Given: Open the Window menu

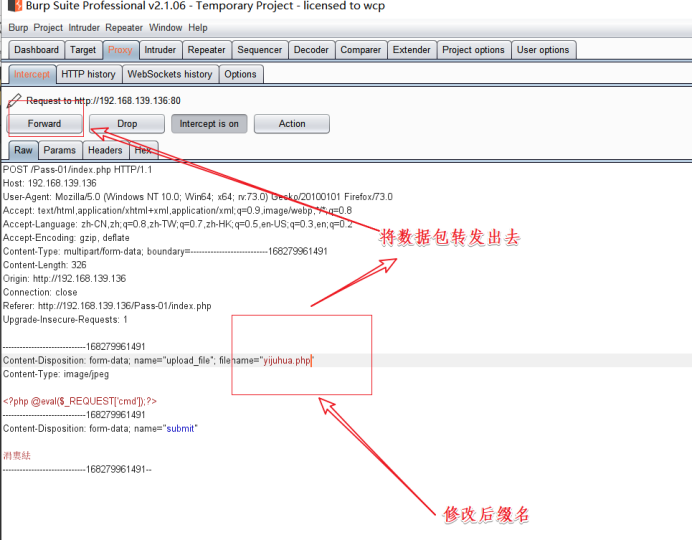Looking at the screenshot, I should [165, 27].
